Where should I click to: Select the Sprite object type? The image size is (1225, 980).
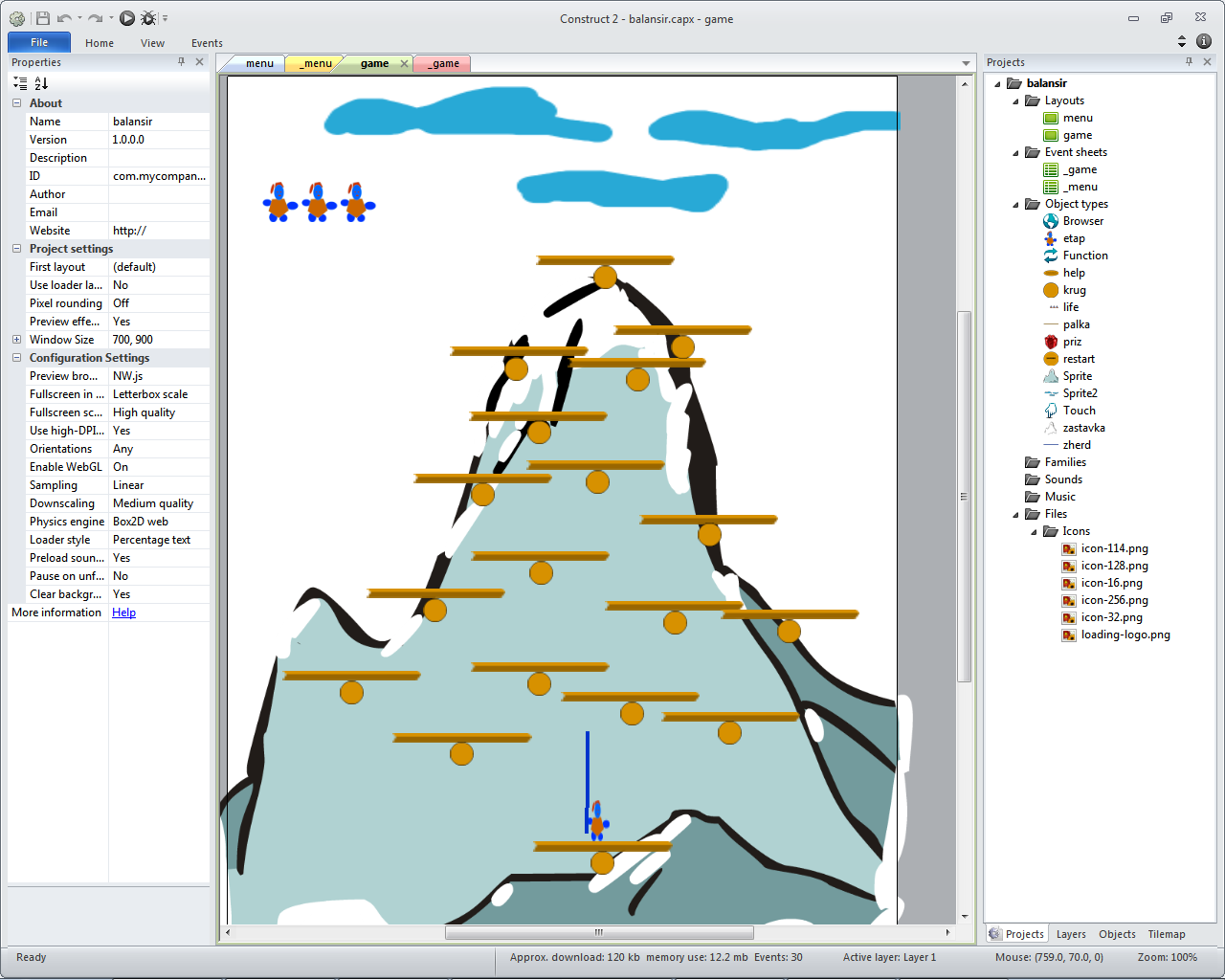click(1077, 376)
